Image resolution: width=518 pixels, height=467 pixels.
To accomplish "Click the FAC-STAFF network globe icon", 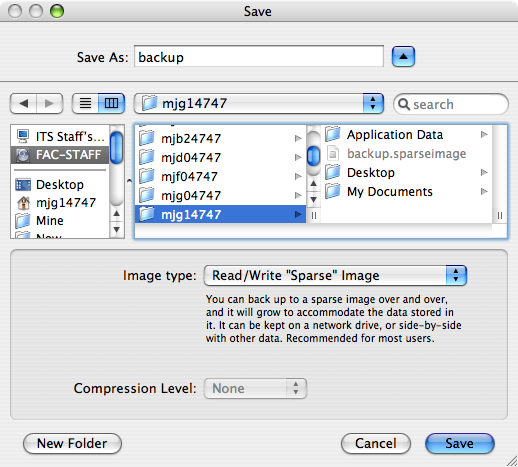I will pos(23,155).
